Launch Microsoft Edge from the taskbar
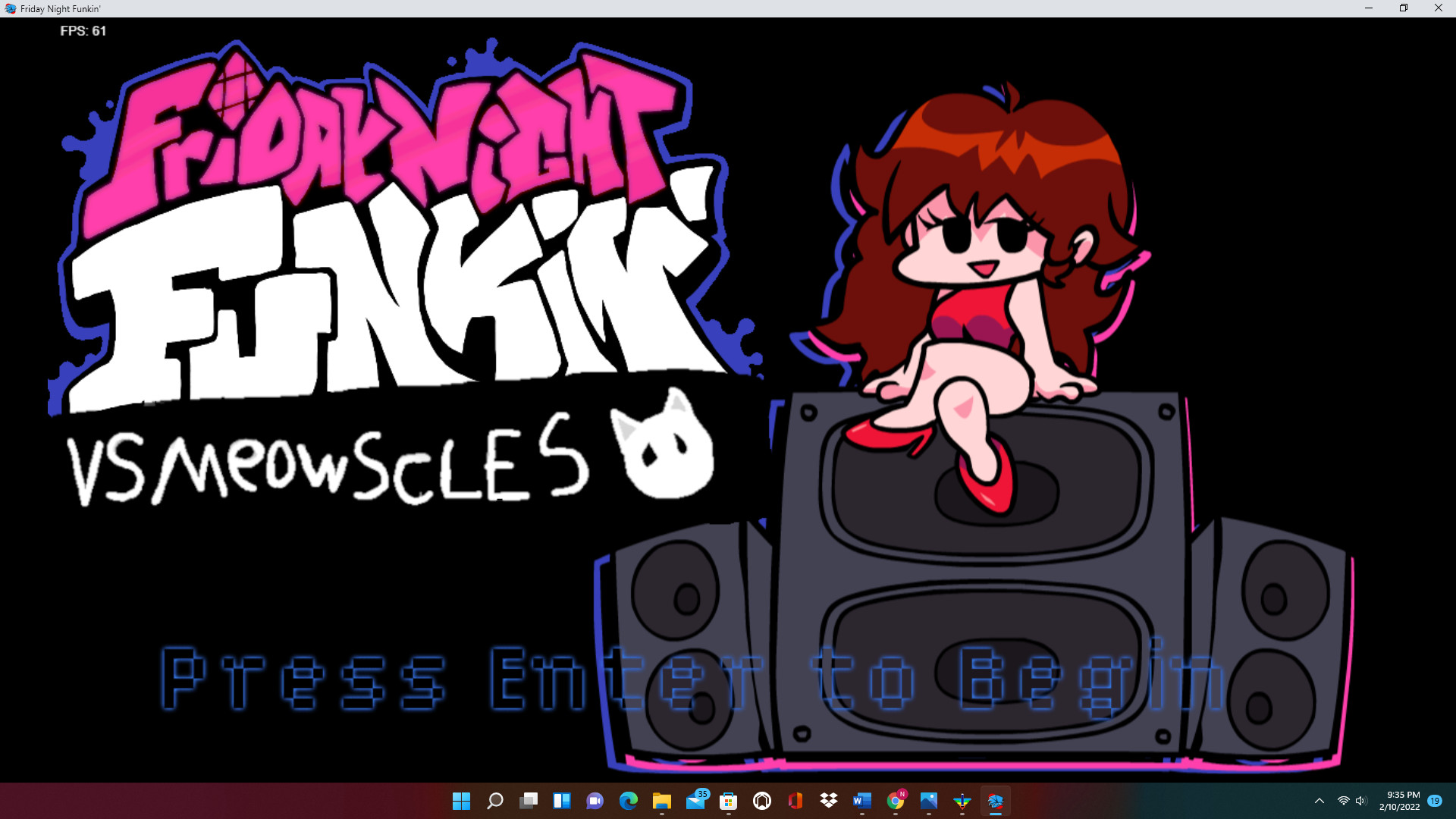The image size is (1456, 819). point(629,801)
